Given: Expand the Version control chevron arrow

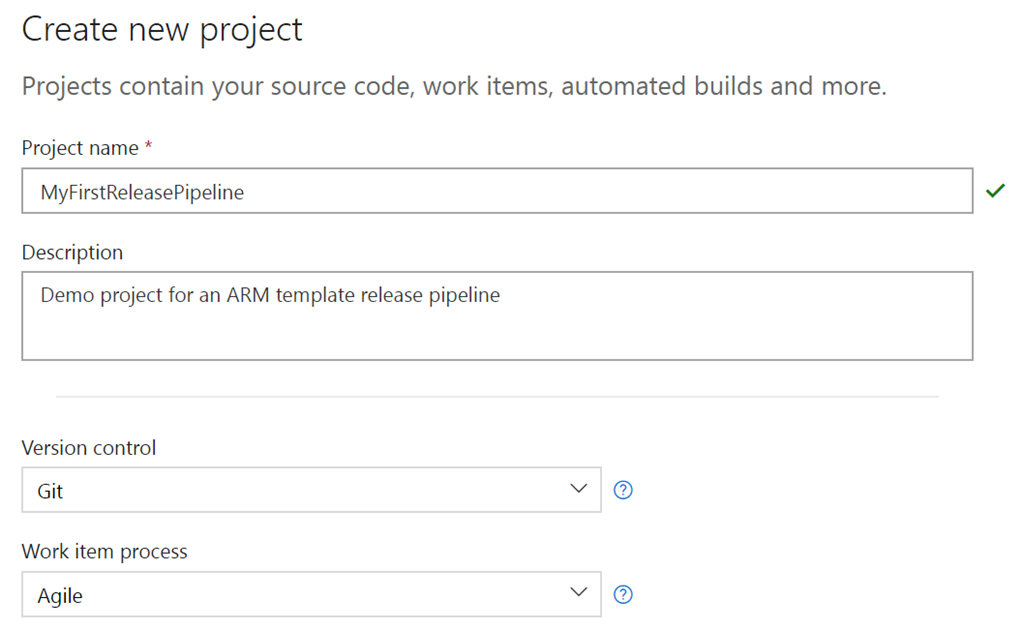Looking at the screenshot, I should pyautogui.click(x=578, y=489).
